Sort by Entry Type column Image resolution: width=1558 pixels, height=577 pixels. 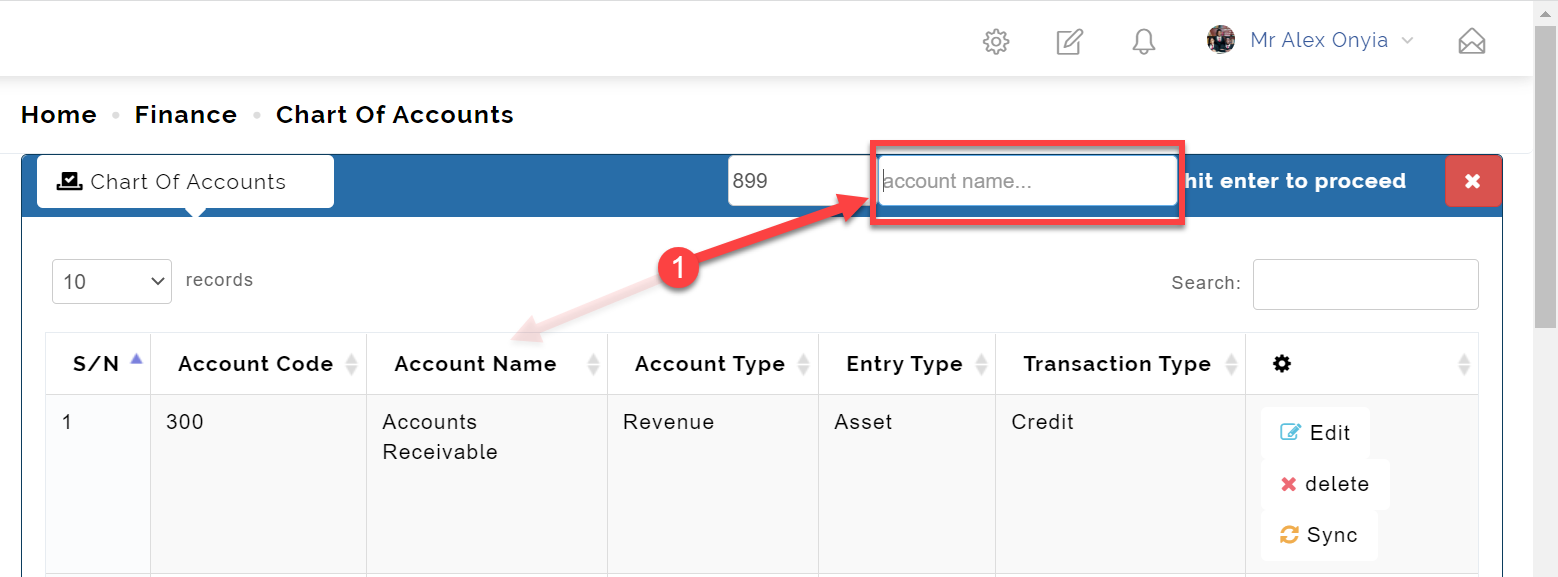[907, 364]
